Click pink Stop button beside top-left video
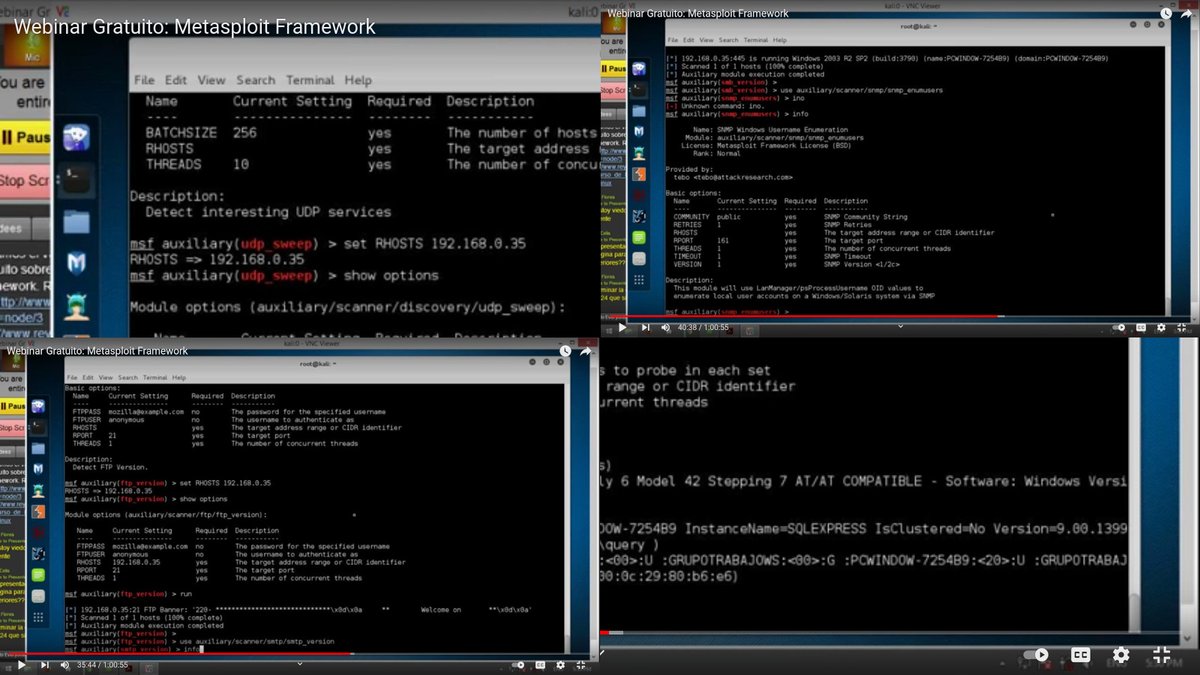Screen dimensions: 1200x675 25,181
